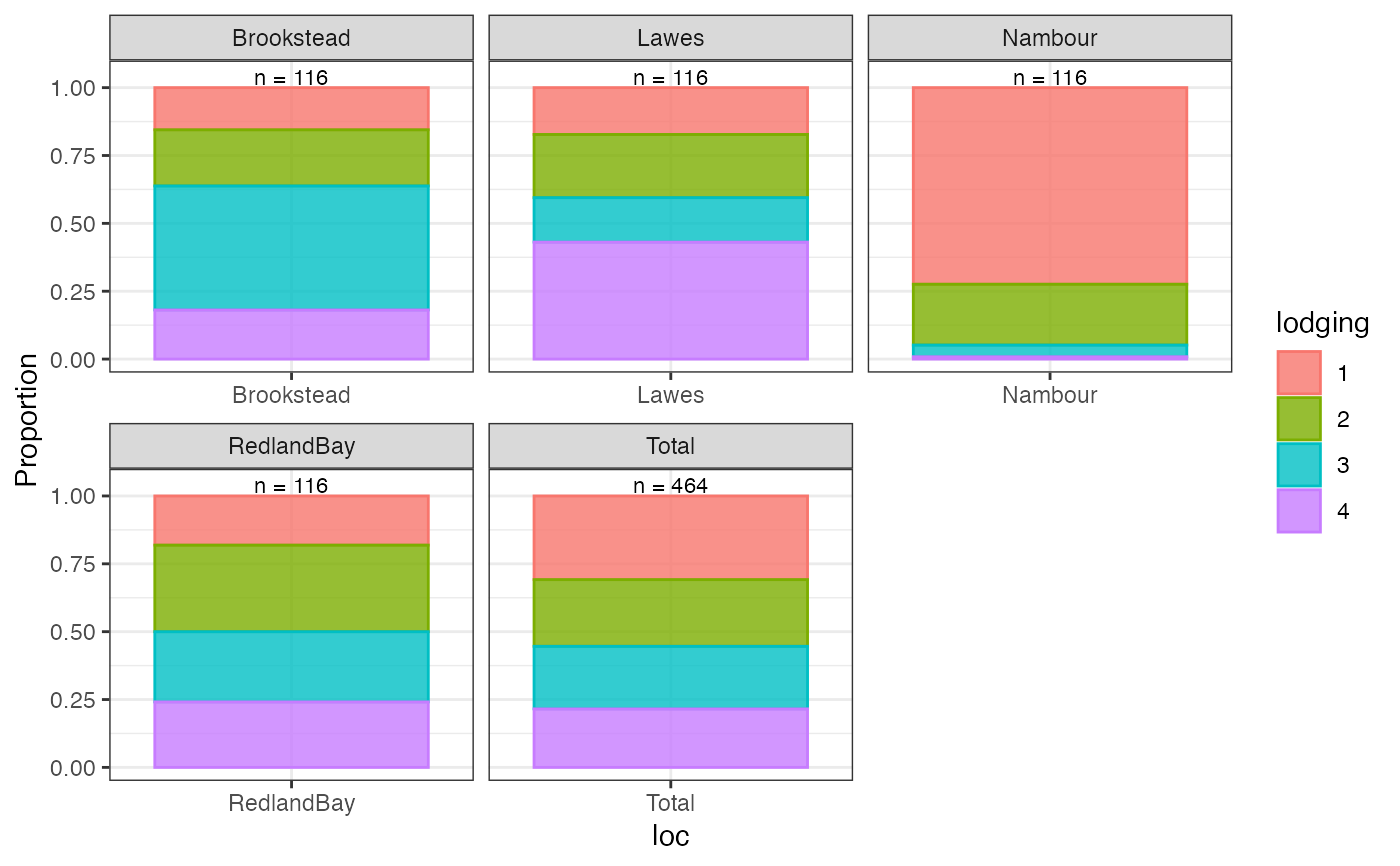1400x866 pixels.
Task: Click the purple lodging 4 legend swatch
Action: [1299, 511]
